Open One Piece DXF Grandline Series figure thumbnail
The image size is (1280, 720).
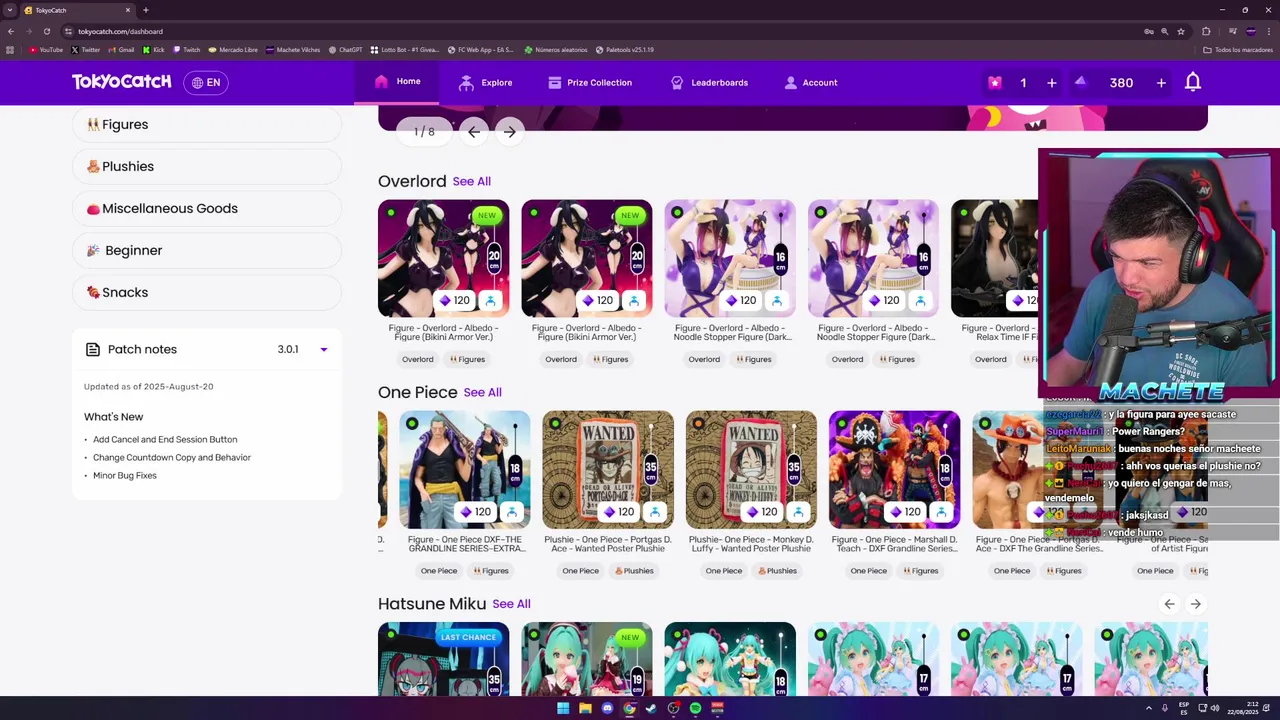(464, 469)
